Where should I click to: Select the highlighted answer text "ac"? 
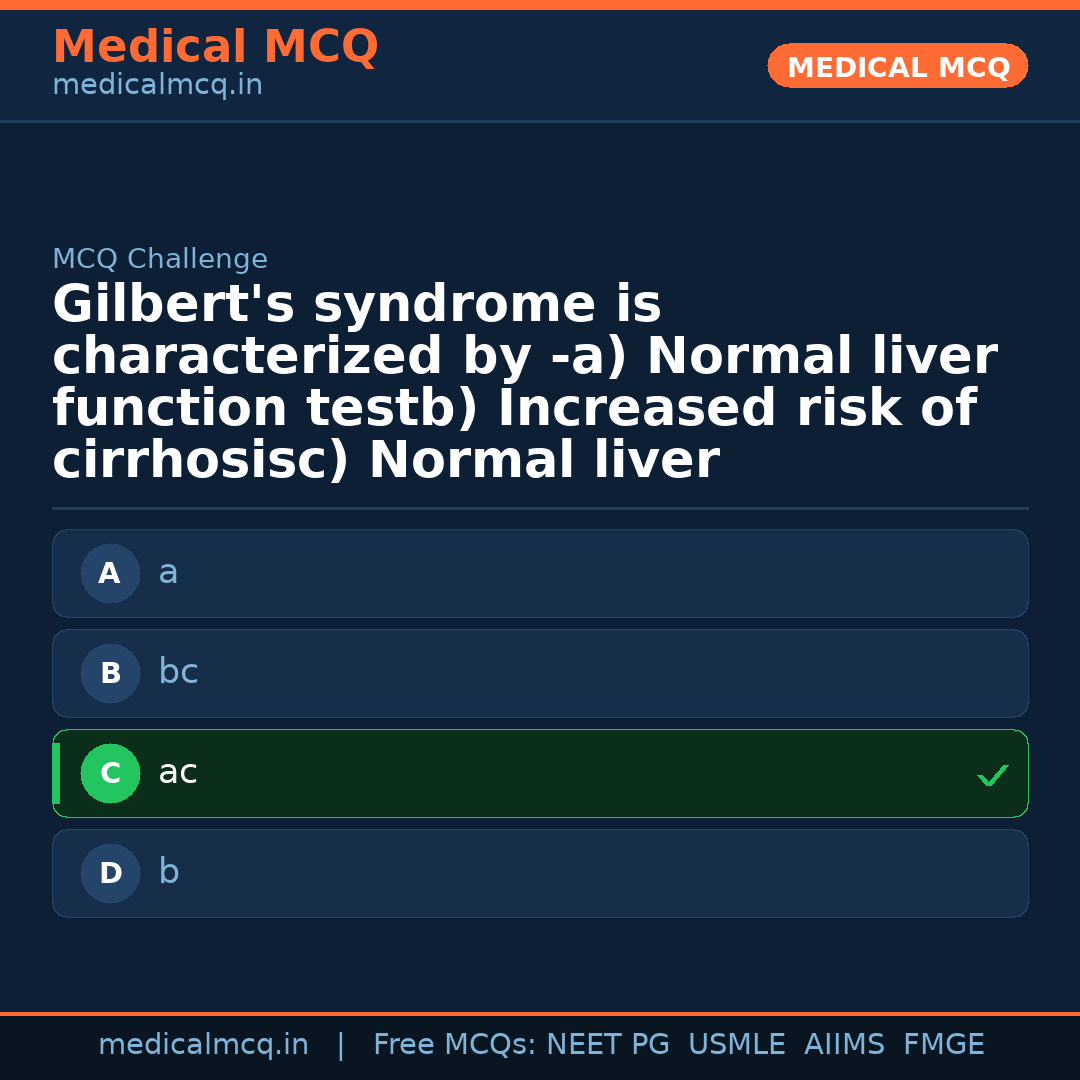[x=178, y=772]
